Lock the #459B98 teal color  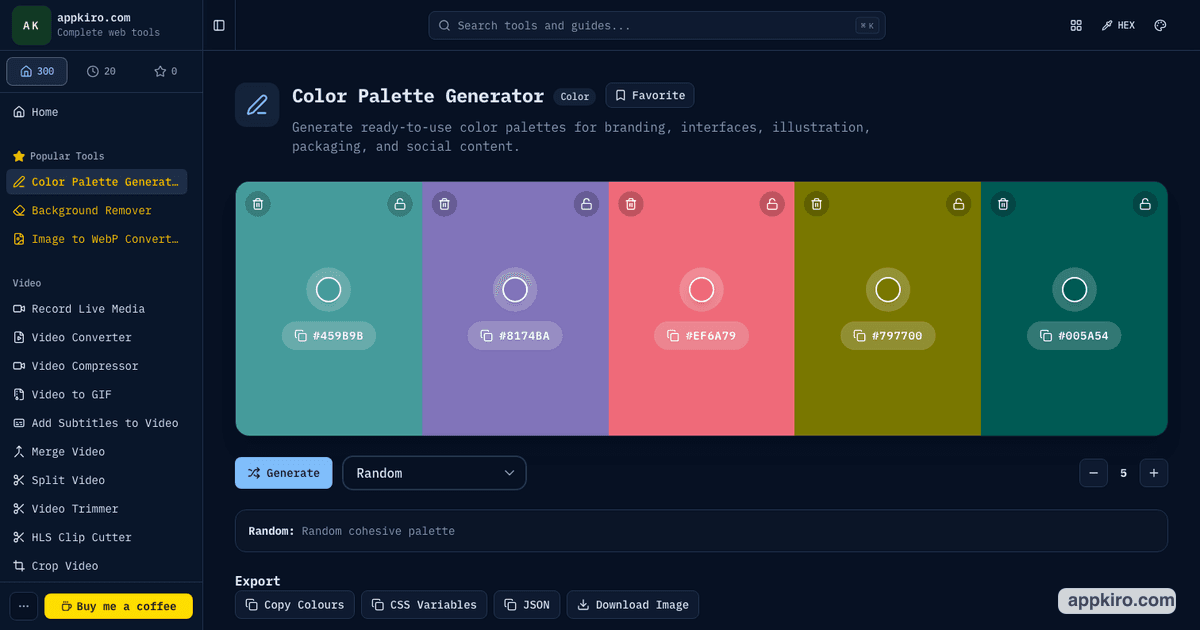(400, 204)
